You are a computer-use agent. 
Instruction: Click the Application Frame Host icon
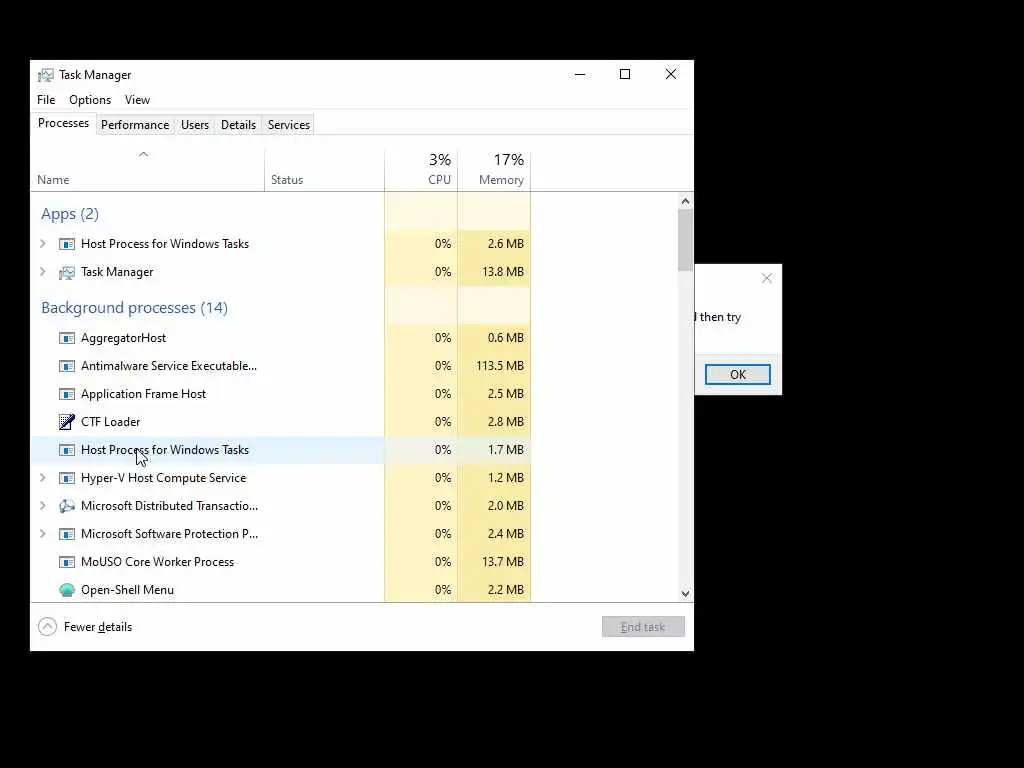[x=67, y=394]
